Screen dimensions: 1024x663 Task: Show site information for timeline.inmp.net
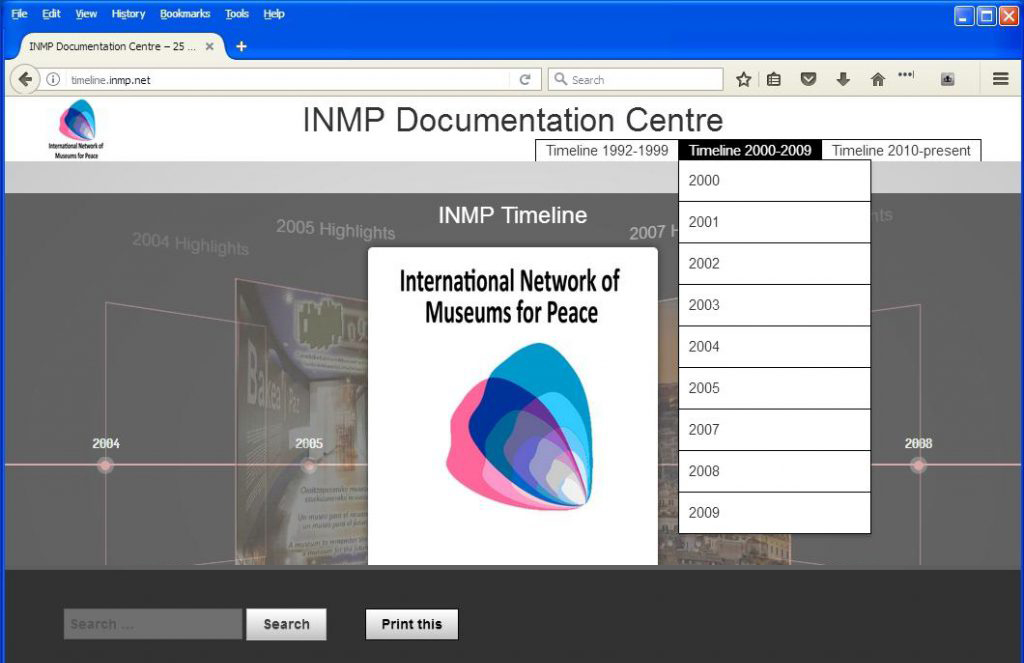(53, 80)
